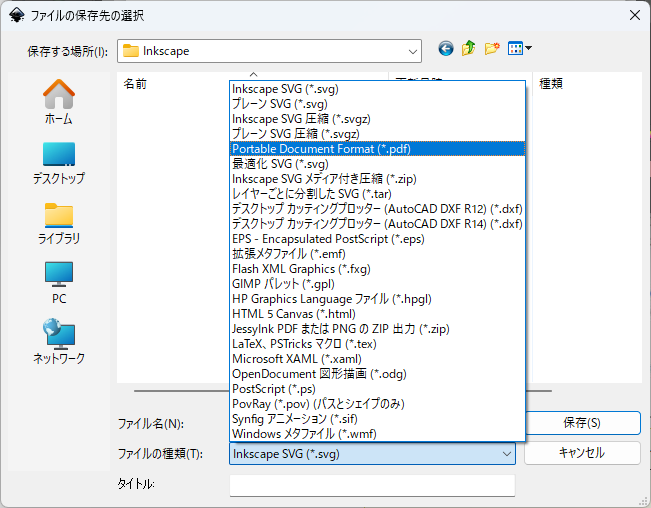Select Microsoft XAML (*.xaml)
Image resolution: width=651 pixels, height=508 pixels.
377,359
